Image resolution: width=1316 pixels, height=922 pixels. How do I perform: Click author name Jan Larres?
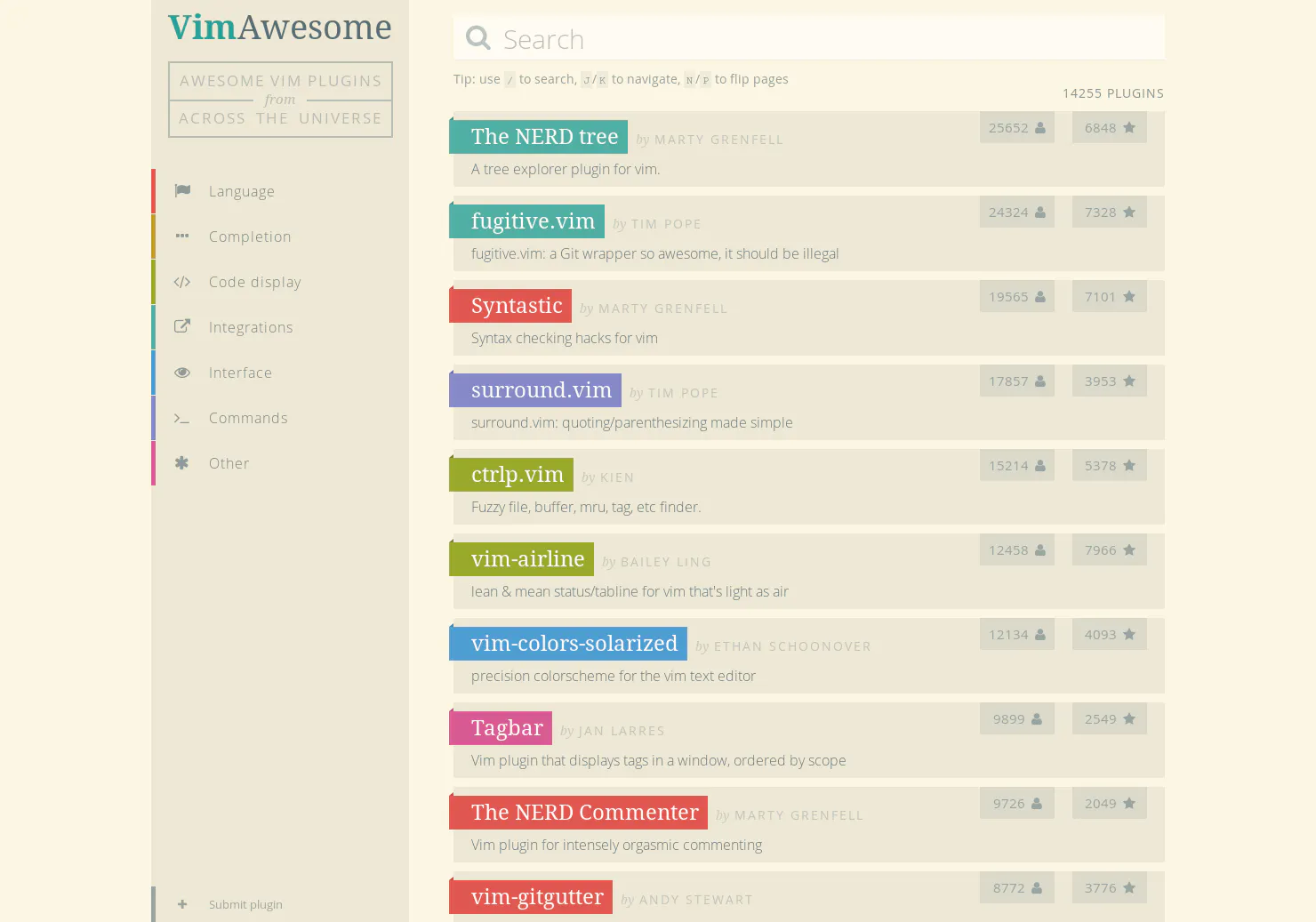point(622,731)
